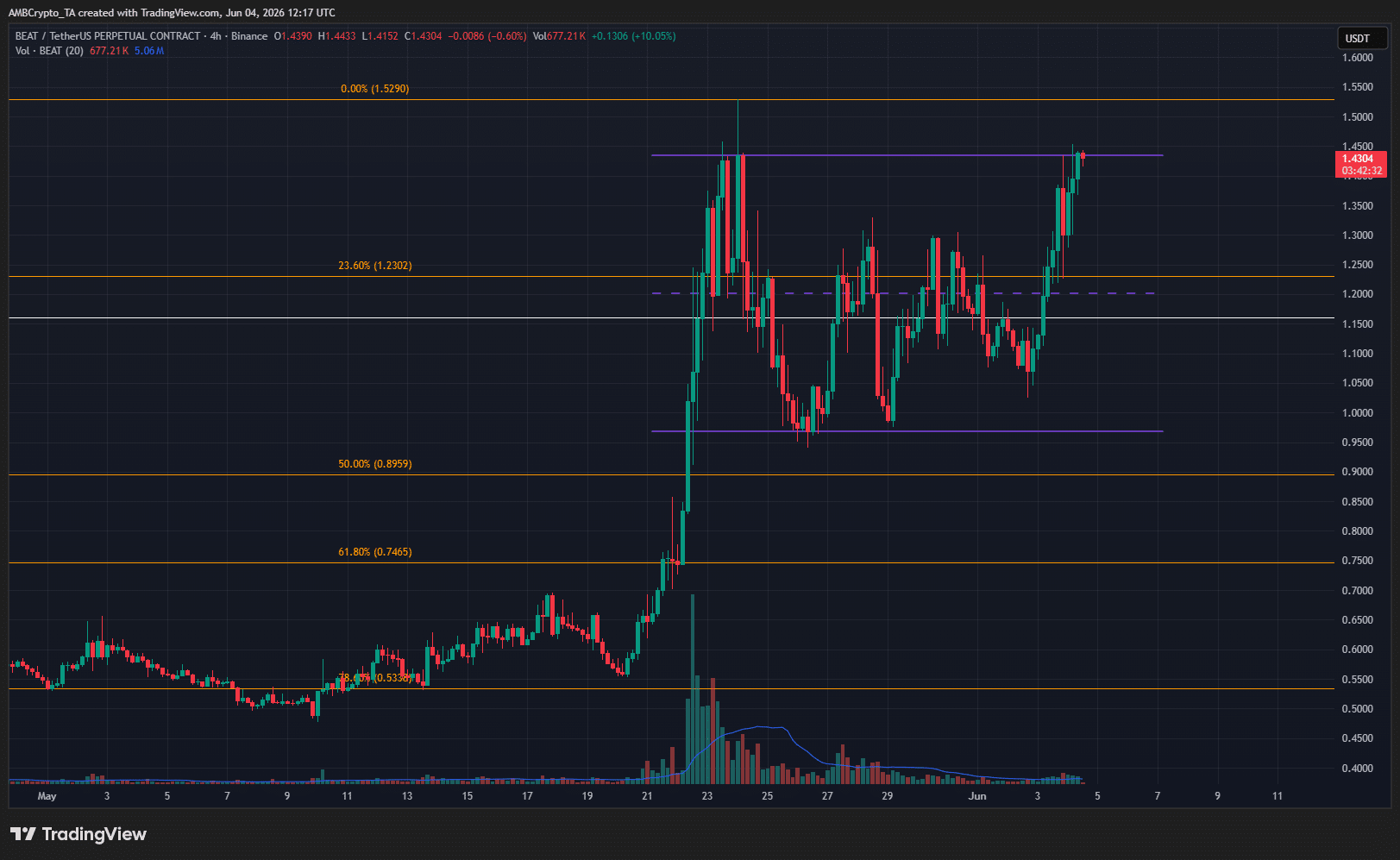The width and height of the screenshot is (1400, 860).
Task: Click the 0.9500 price axis label
Action: (1358, 443)
